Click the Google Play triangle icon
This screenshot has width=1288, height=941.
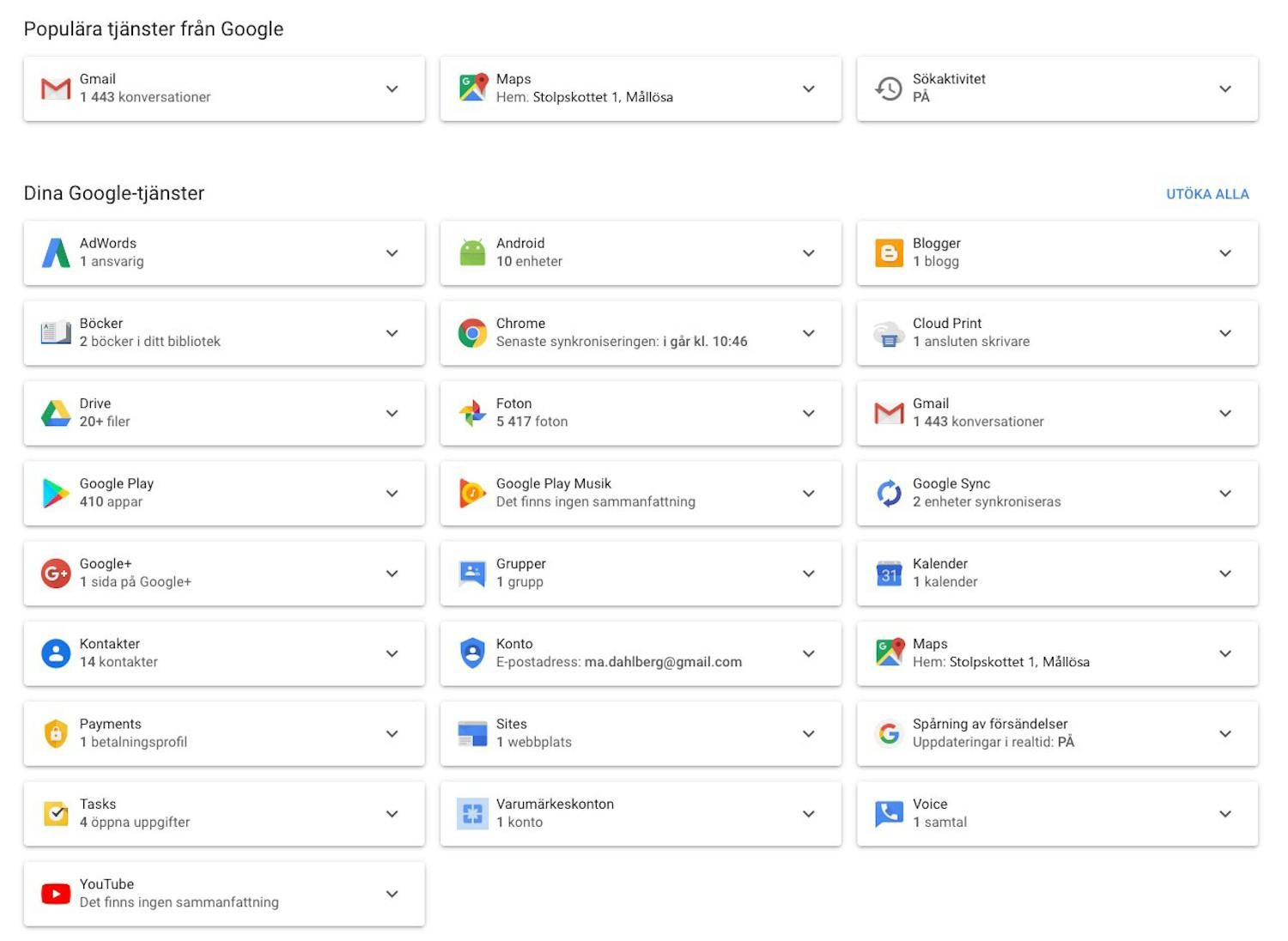pos(56,494)
